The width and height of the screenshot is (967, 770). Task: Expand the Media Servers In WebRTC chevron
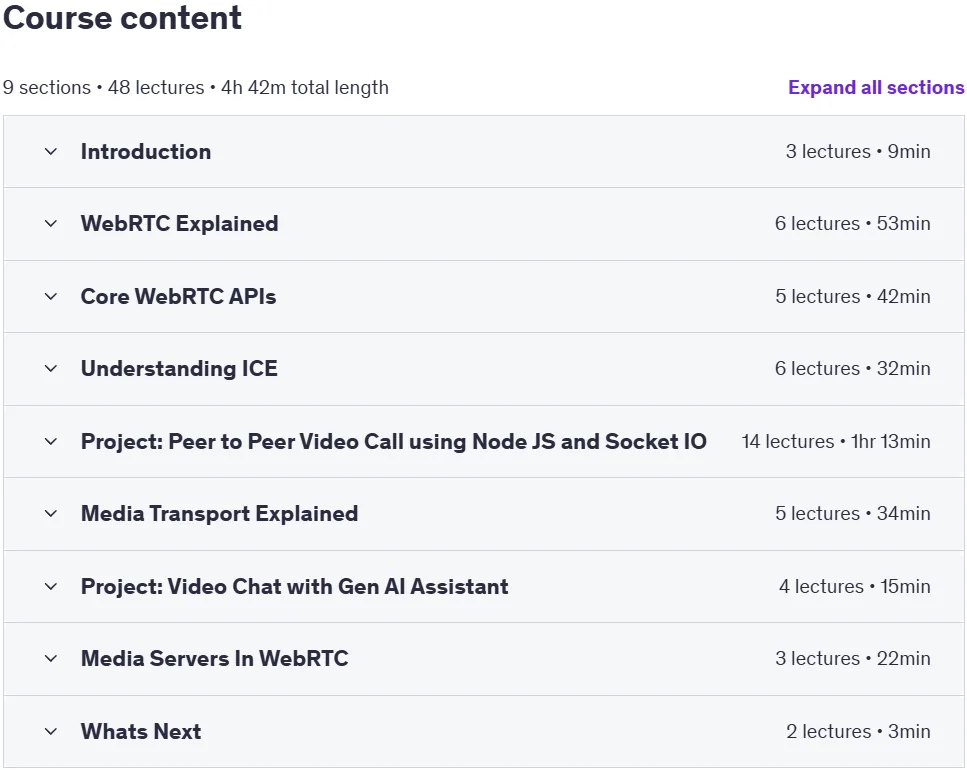click(51, 658)
